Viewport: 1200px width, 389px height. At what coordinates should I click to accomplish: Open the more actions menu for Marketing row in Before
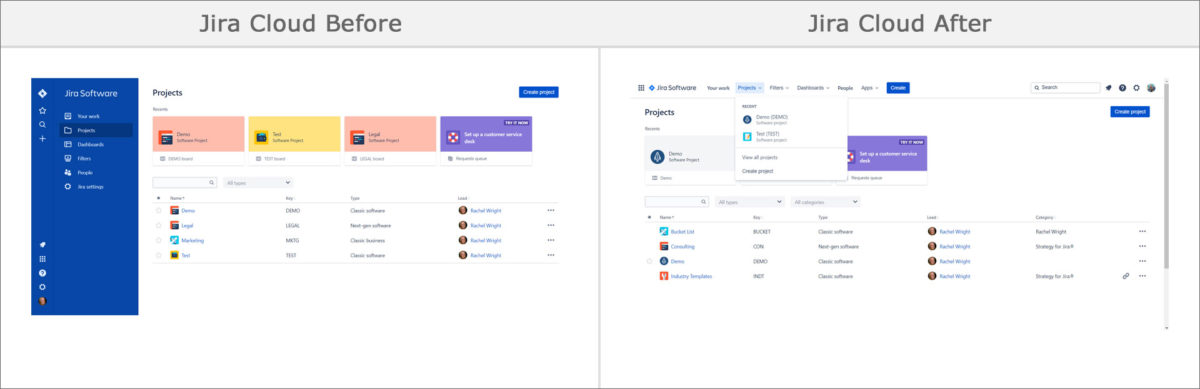550,240
